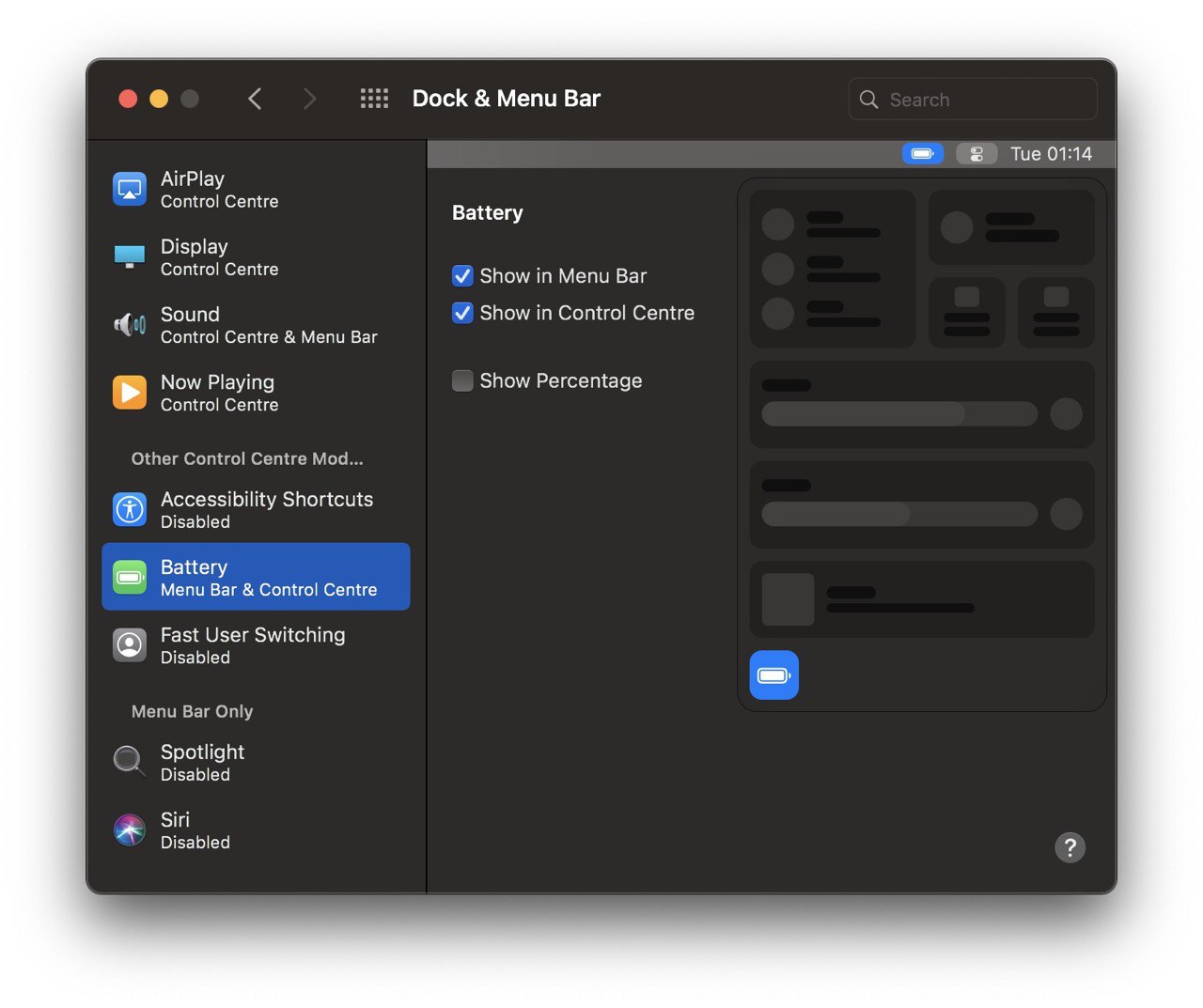Image resolution: width=1203 pixels, height=1008 pixels.
Task: Close the window with red button
Action: point(128,99)
